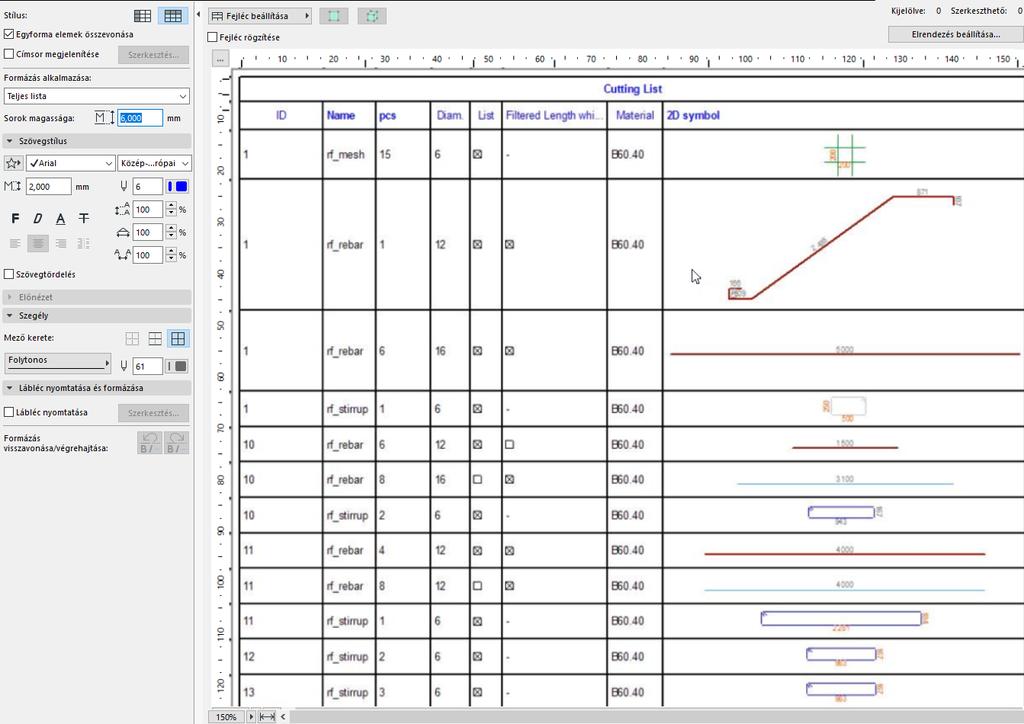Click the Sorok magassága 6,000 field
This screenshot has height=724, width=1024.
(x=140, y=118)
